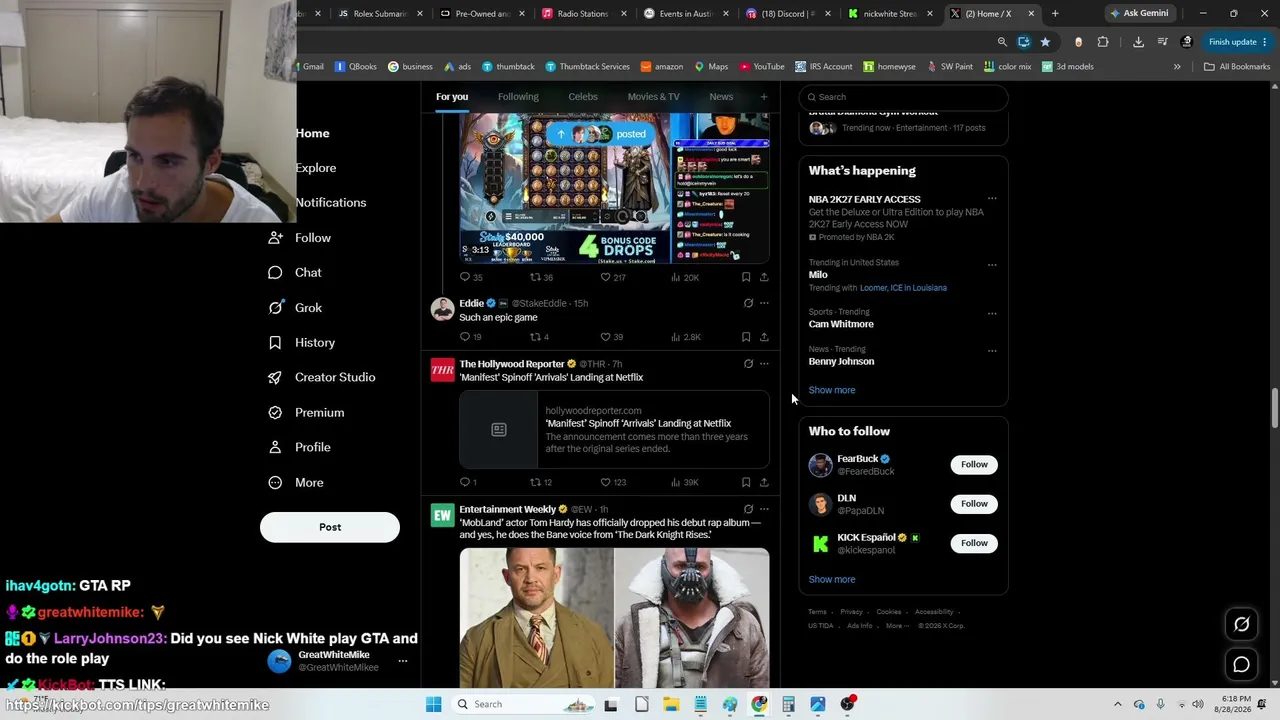Open the floating messages drawer button
This screenshot has height=720, width=1280.
[x=1241, y=664]
